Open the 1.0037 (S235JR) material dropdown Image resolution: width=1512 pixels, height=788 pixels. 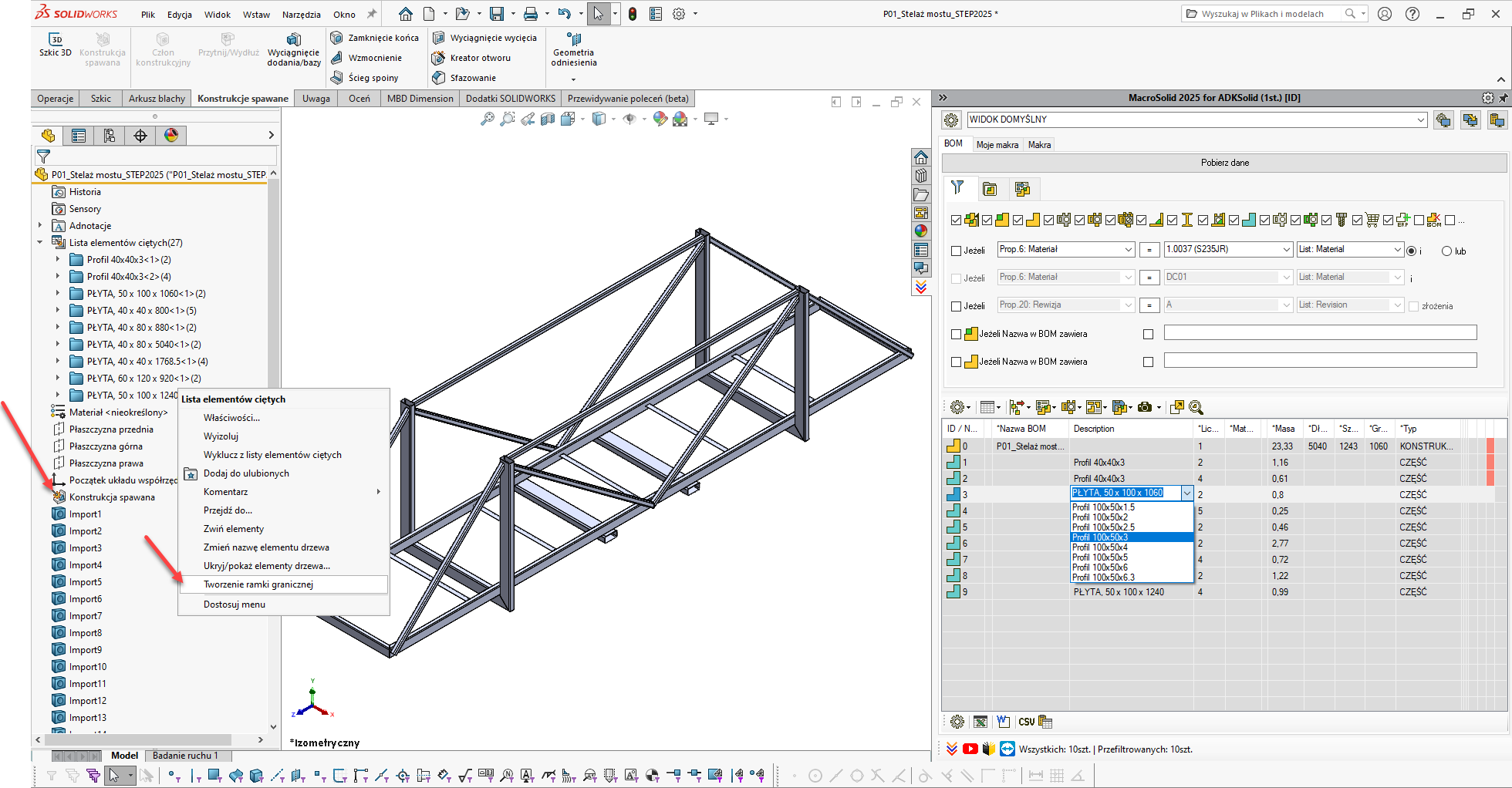pos(1286,249)
